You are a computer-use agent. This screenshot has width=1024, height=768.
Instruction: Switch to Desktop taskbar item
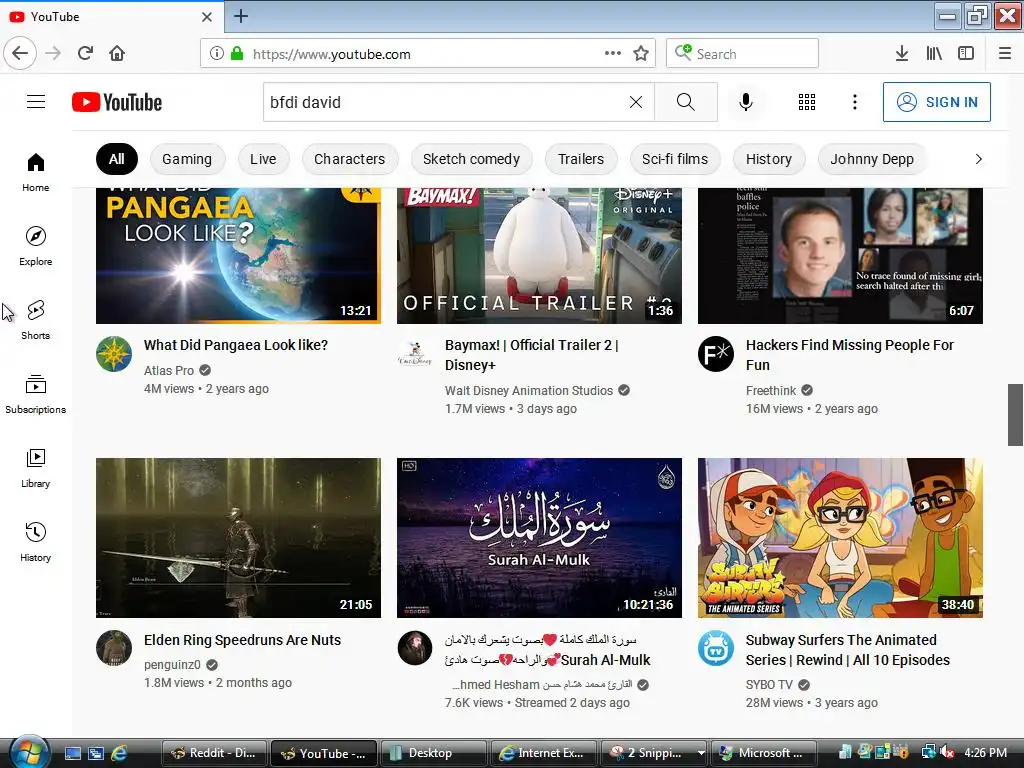(433, 753)
